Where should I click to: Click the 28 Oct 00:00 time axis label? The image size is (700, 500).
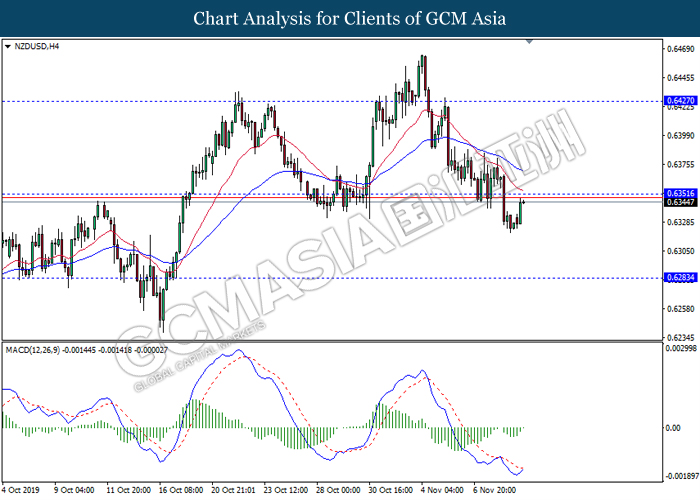click(338, 490)
